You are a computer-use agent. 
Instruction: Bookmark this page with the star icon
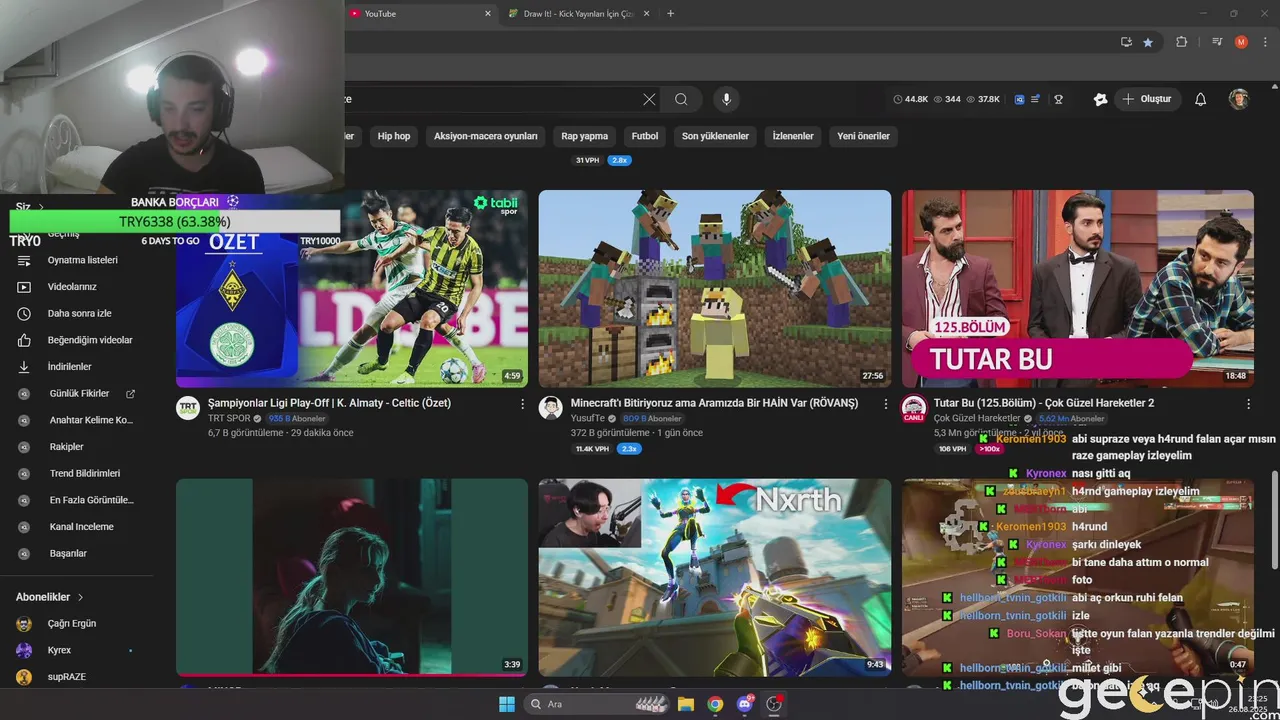(x=1148, y=42)
